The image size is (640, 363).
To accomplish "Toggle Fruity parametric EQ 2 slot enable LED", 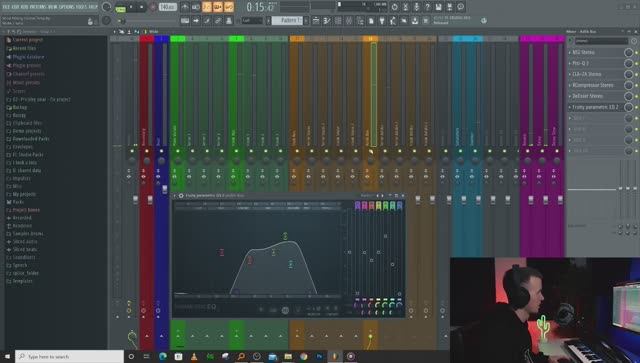I will click(x=636, y=107).
